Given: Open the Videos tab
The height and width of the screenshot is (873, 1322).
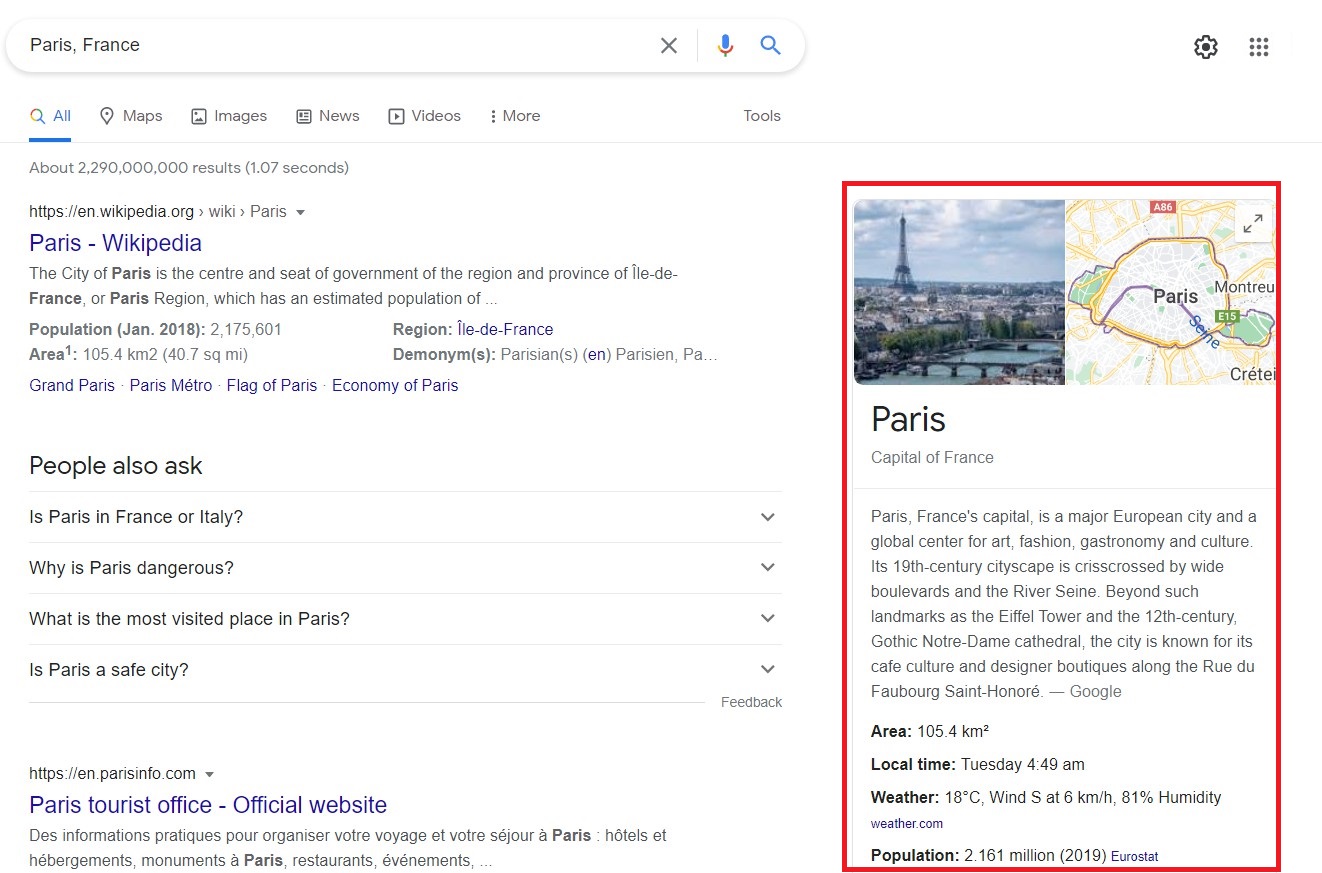Looking at the screenshot, I should [424, 116].
